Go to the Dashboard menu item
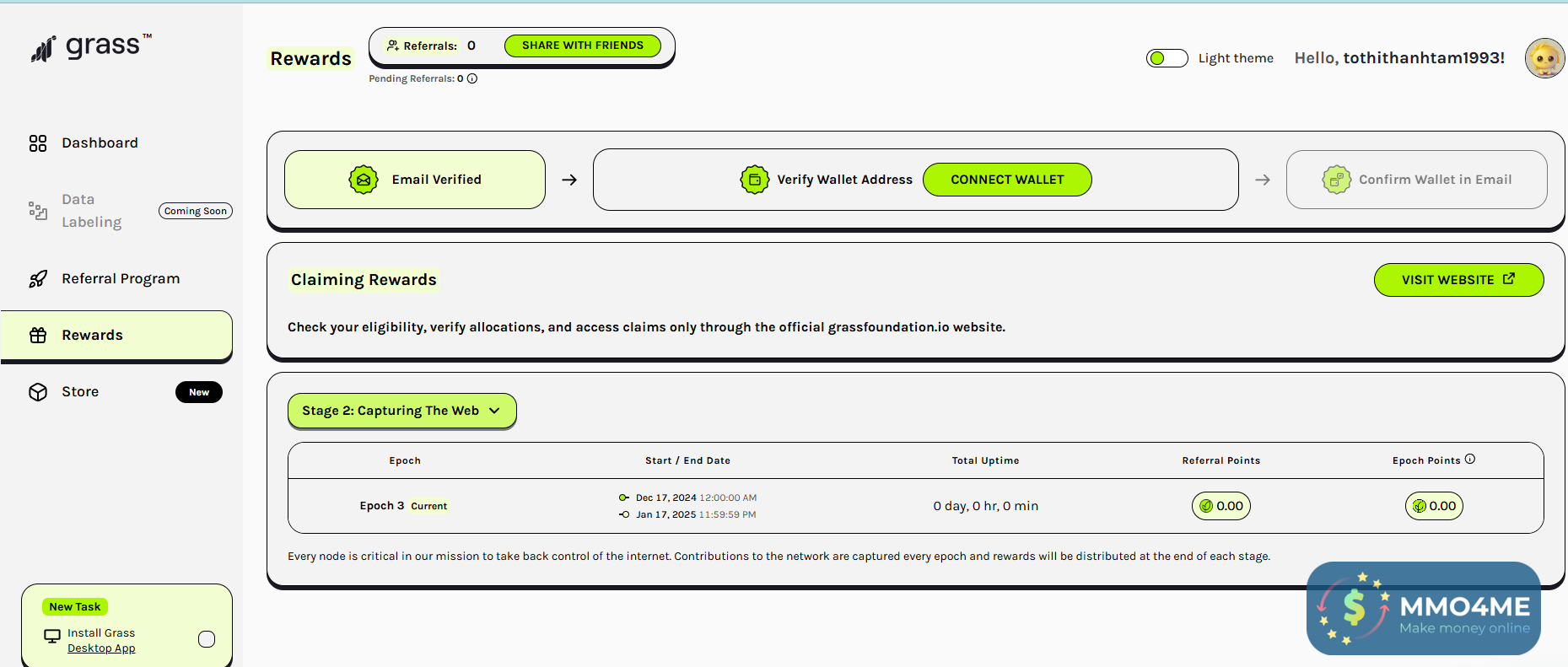The width and height of the screenshot is (1568, 667). (116, 143)
